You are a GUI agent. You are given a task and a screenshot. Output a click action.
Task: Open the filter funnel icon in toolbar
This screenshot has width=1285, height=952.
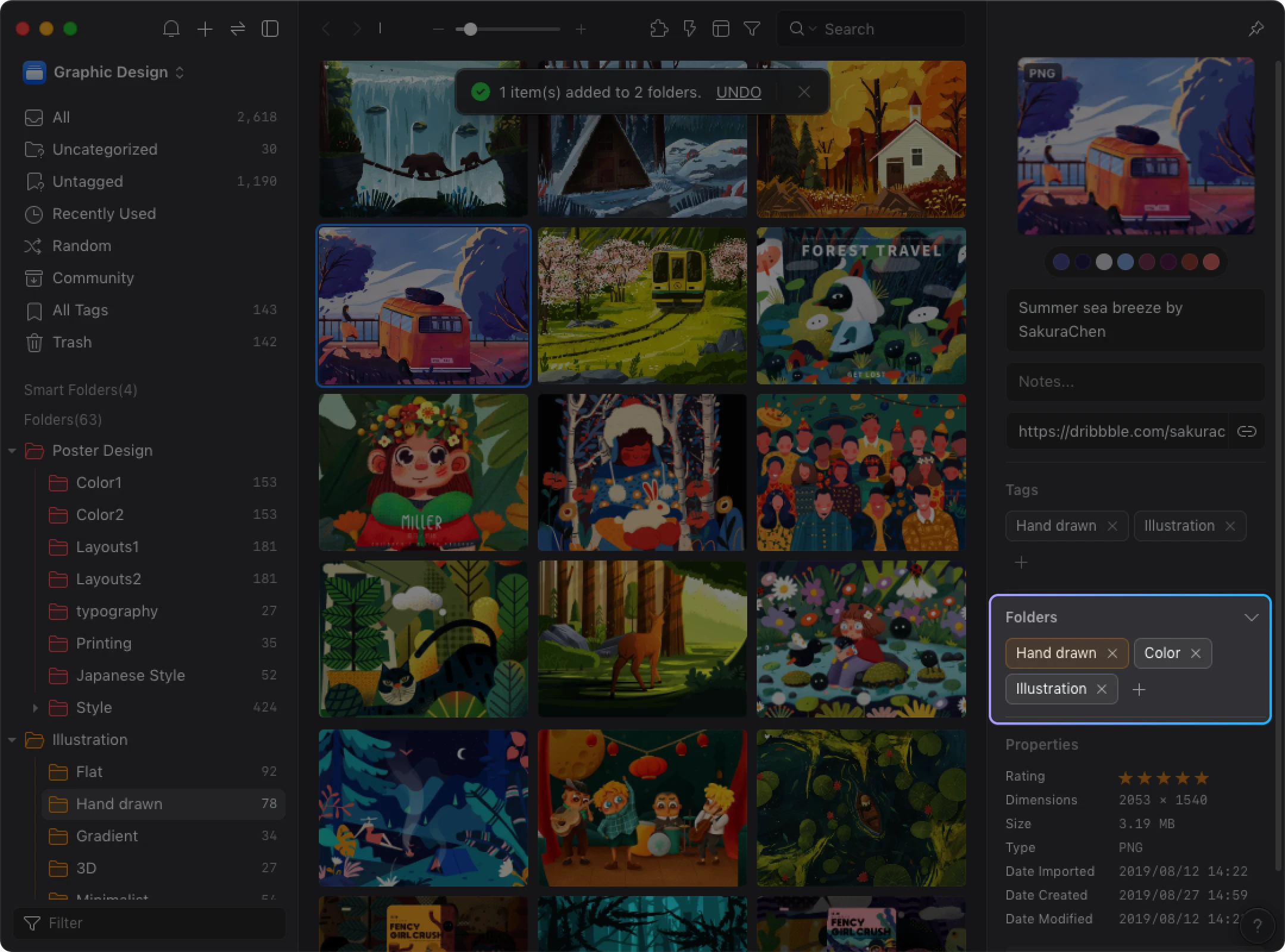752,29
